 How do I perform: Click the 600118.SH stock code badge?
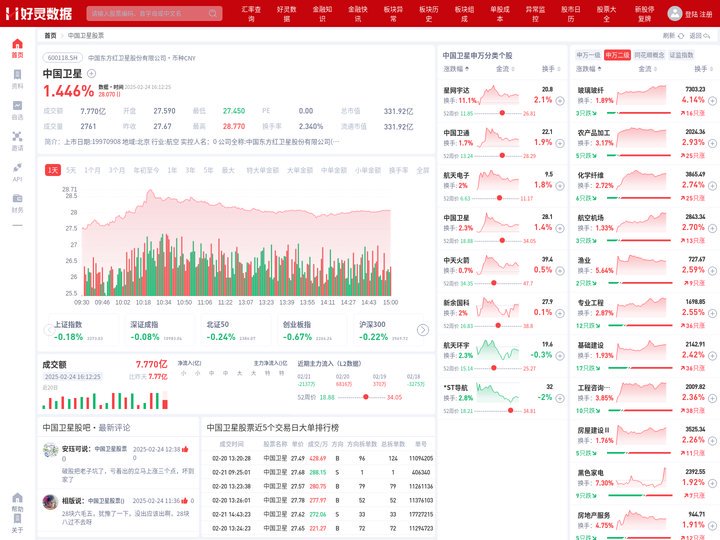(63, 58)
